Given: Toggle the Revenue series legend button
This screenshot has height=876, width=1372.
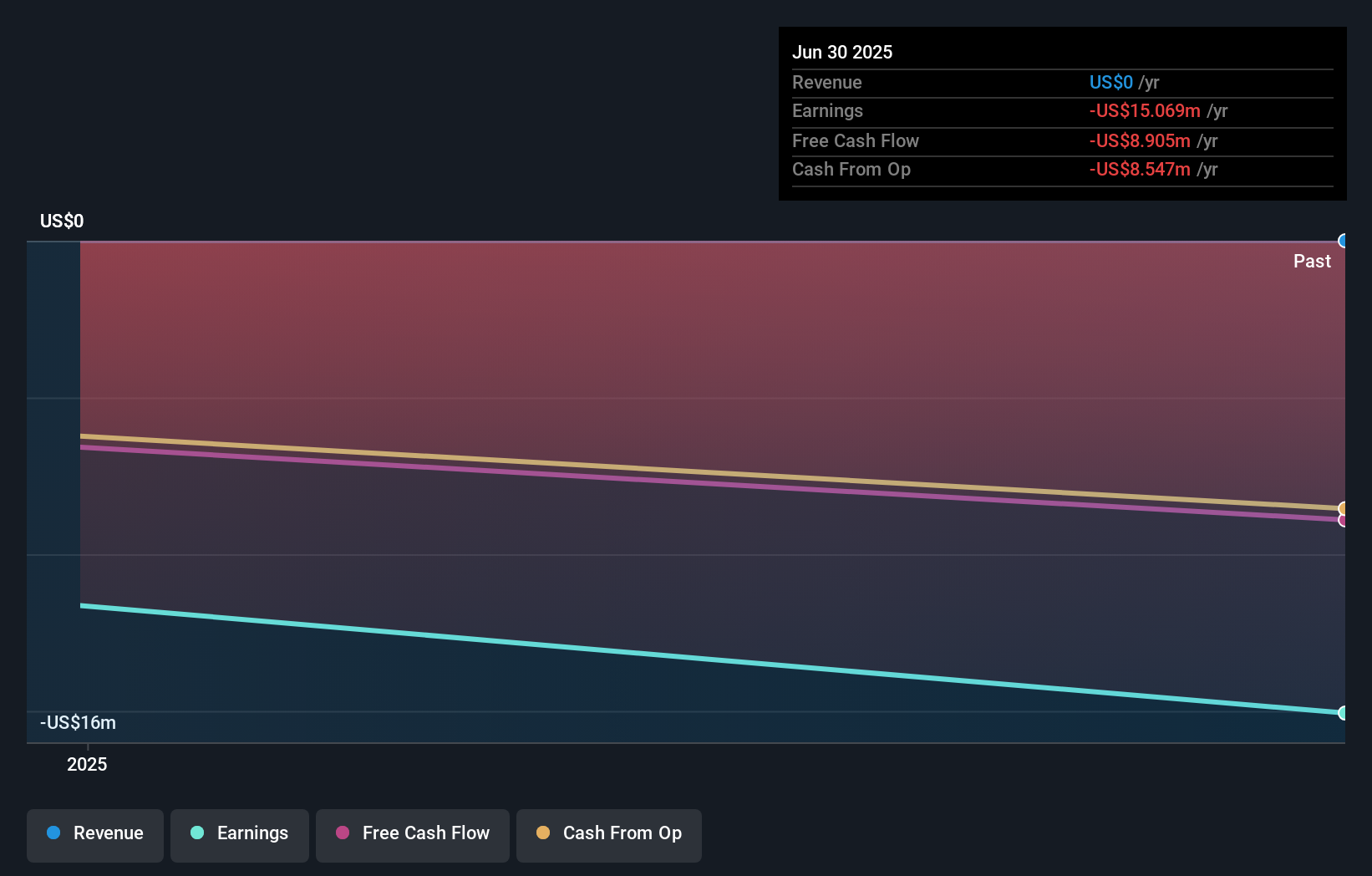Looking at the screenshot, I should [95, 835].
